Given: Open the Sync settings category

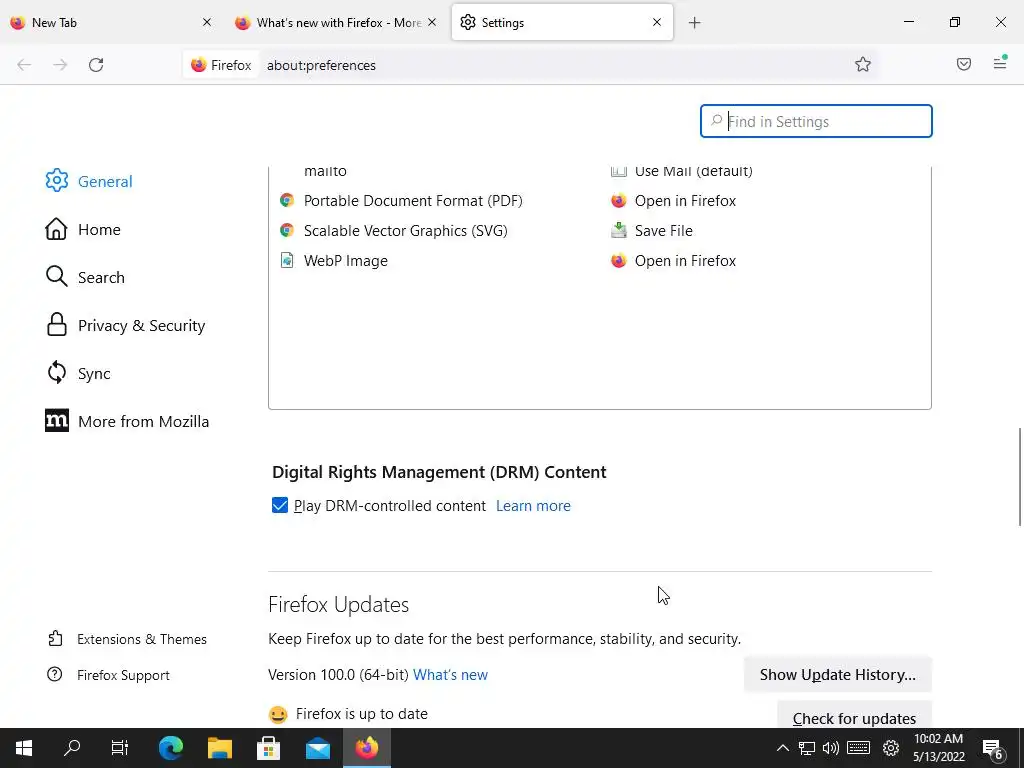Looking at the screenshot, I should (78, 373).
